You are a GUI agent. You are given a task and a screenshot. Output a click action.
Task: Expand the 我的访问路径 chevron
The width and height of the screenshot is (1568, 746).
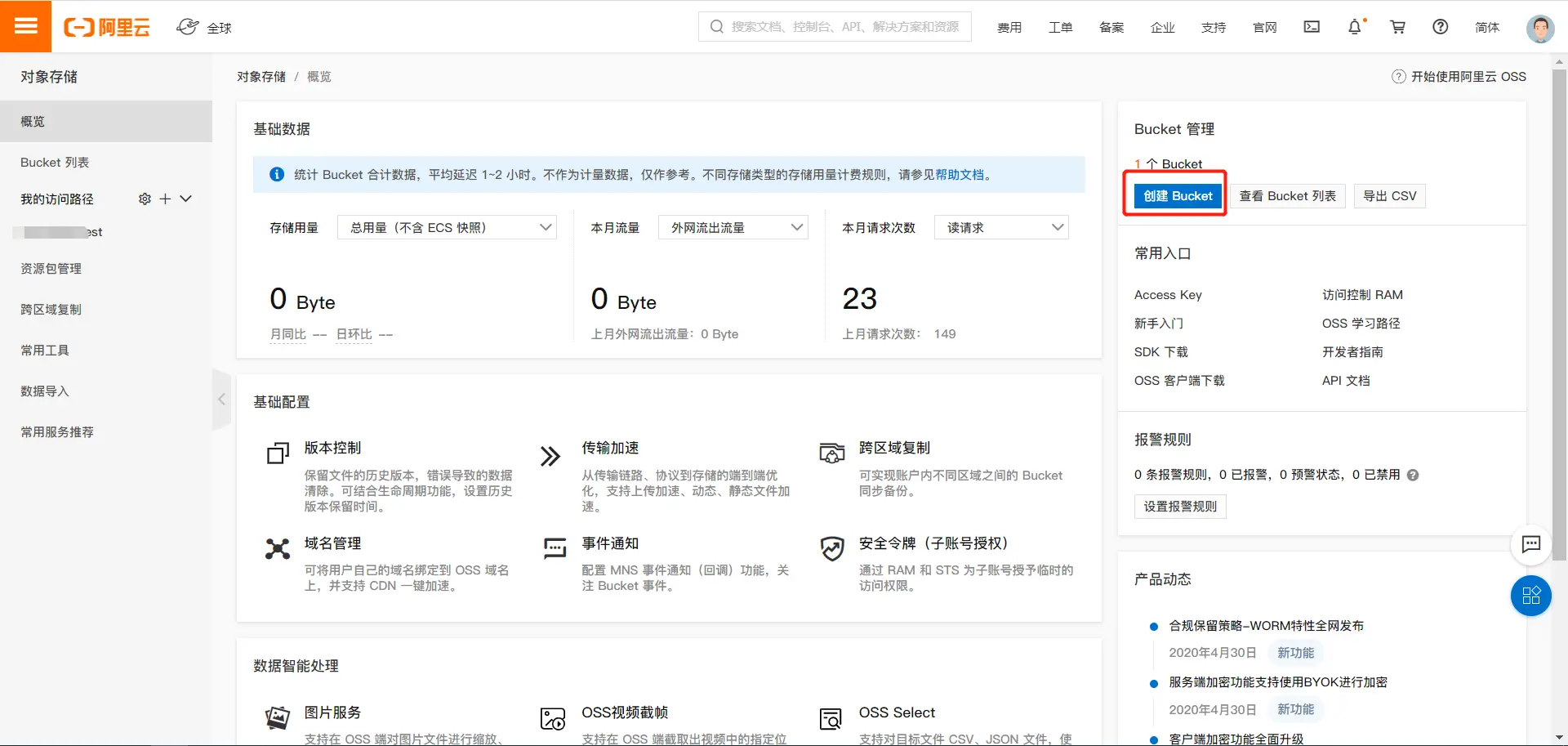point(186,199)
